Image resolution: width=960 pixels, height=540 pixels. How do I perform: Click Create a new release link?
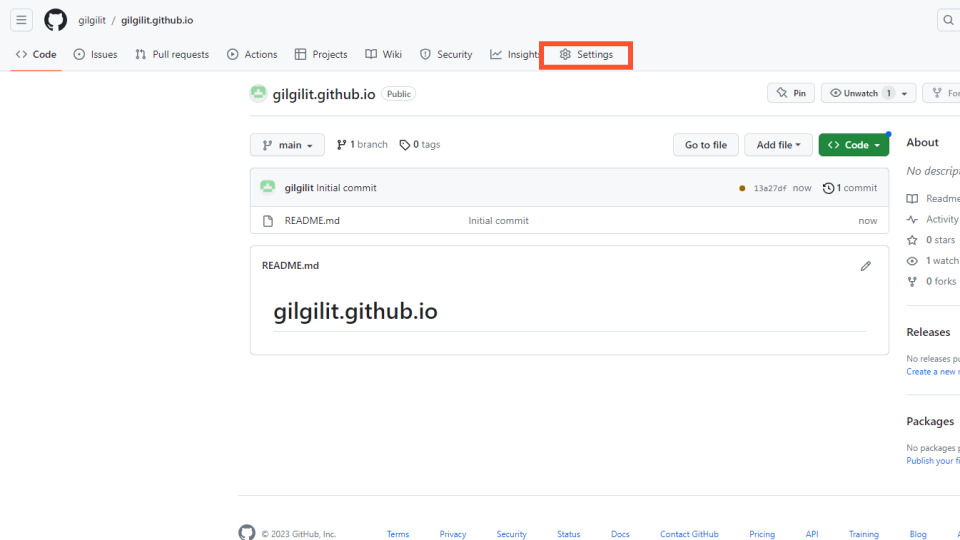pyautogui.click(x=932, y=372)
